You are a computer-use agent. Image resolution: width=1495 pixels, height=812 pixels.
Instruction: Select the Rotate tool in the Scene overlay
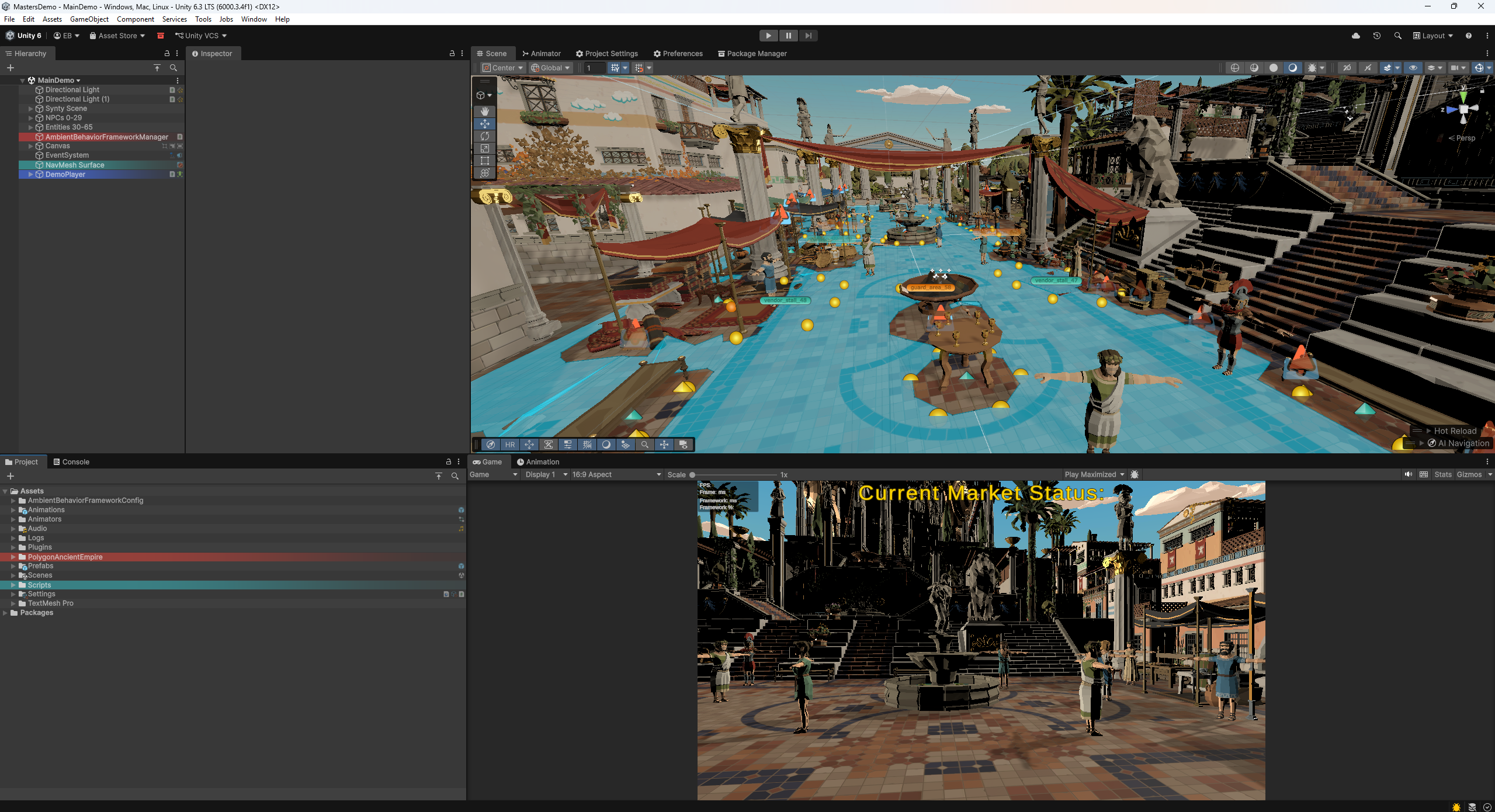click(484, 136)
